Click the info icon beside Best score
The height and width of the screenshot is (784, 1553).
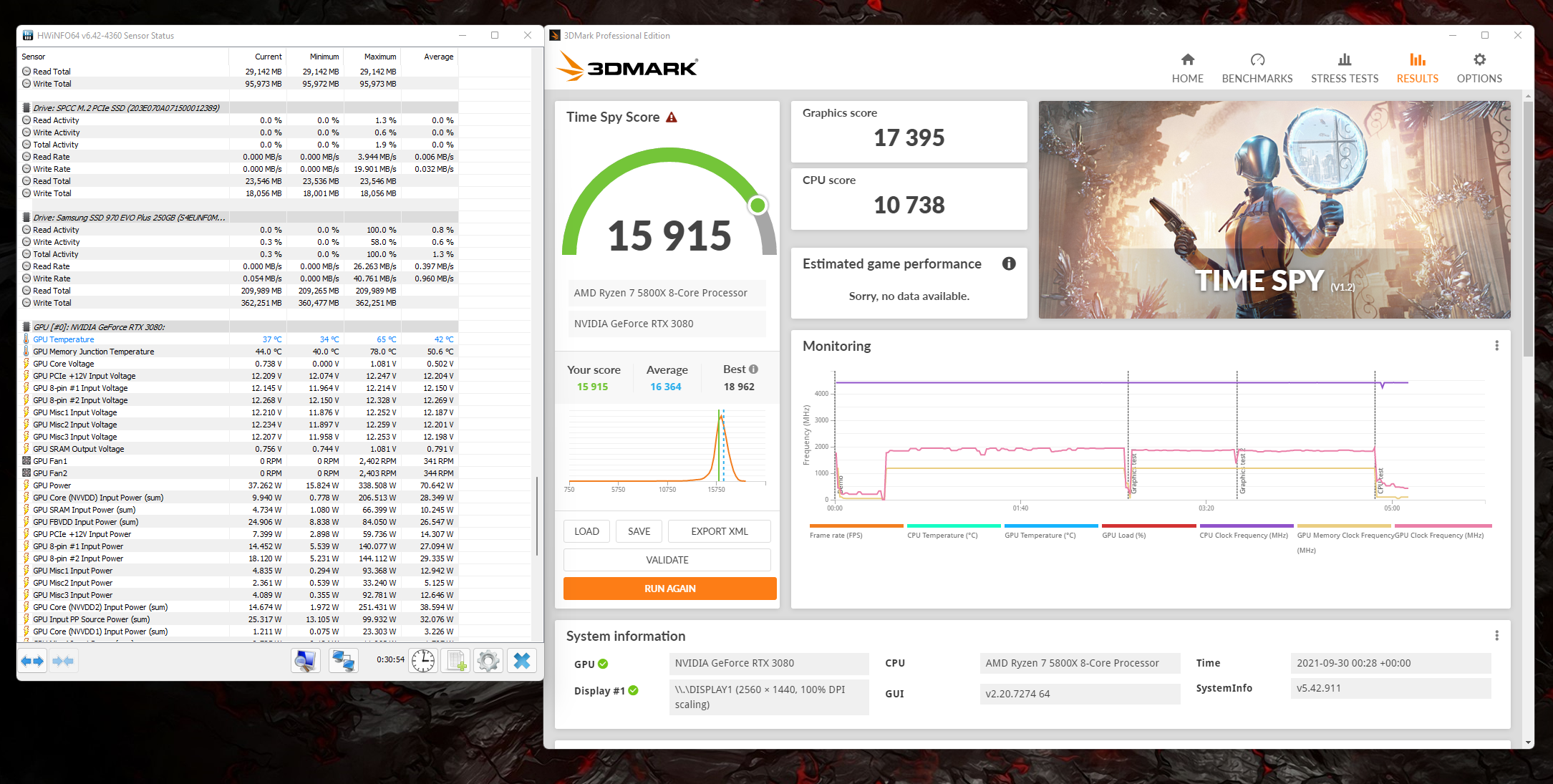[753, 369]
